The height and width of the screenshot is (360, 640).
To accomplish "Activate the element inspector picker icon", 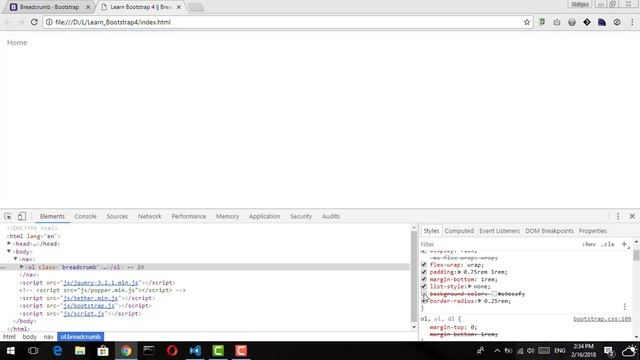I will click(x=8, y=216).
